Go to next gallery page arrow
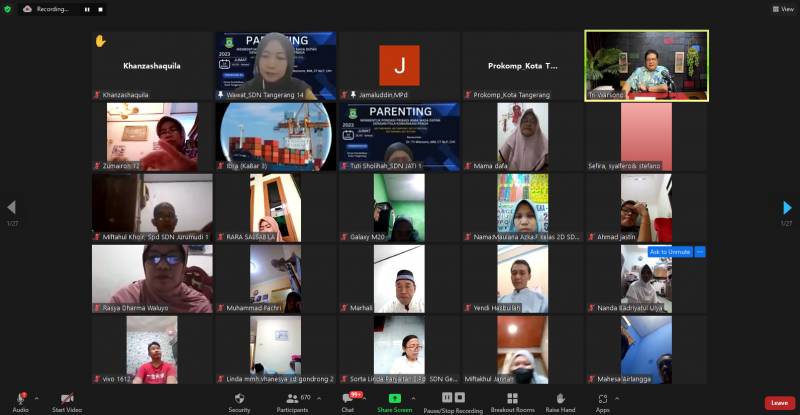800x415 pixels. [787, 207]
